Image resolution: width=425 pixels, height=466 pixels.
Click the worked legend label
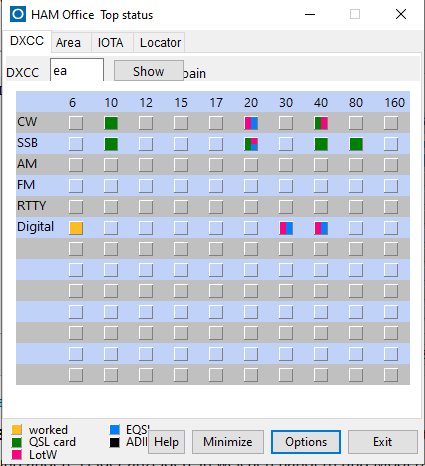tap(48, 430)
